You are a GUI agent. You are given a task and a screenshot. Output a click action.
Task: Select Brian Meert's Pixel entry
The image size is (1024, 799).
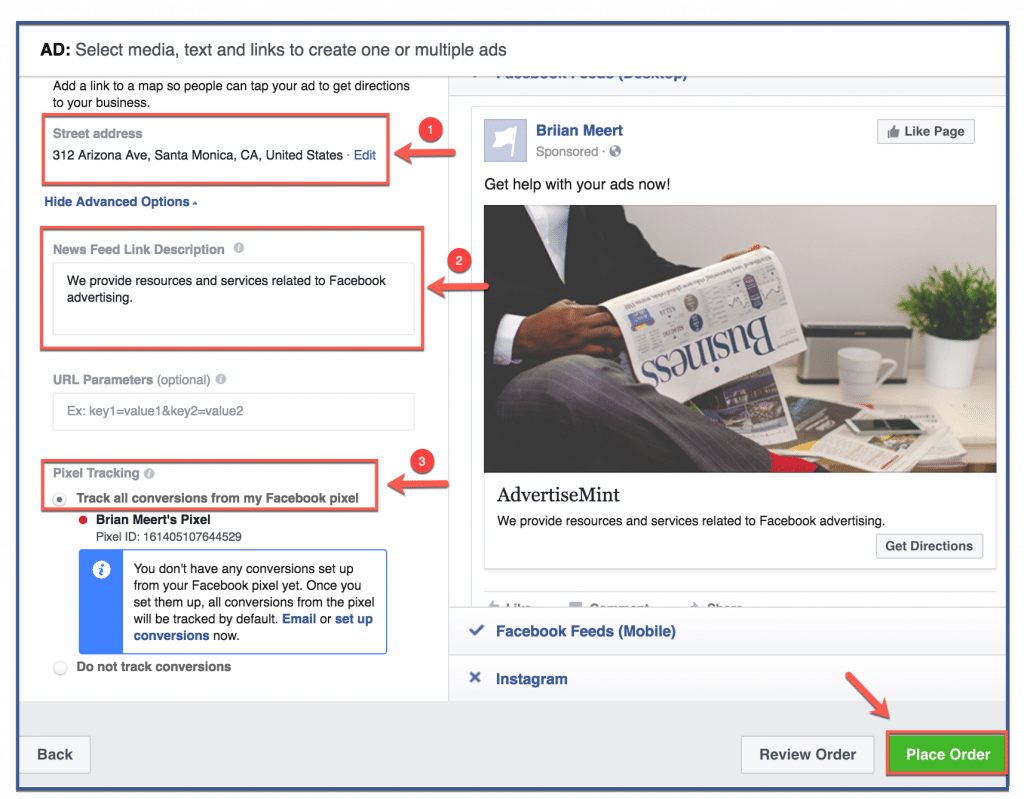pyautogui.click(x=153, y=519)
